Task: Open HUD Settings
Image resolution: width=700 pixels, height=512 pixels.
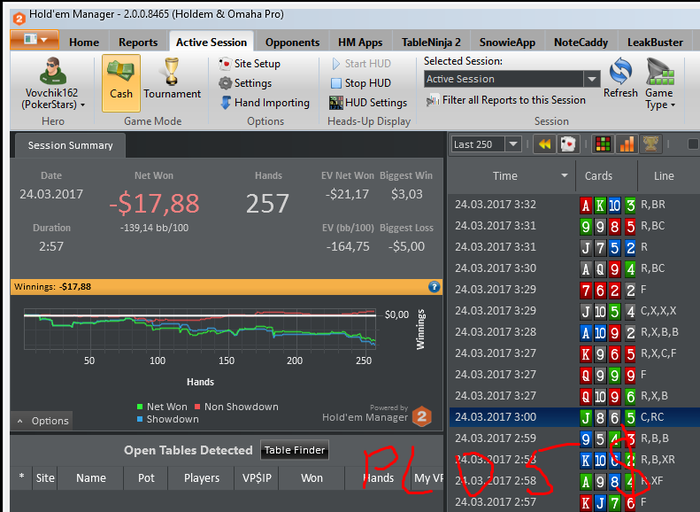Action: coord(368,103)
